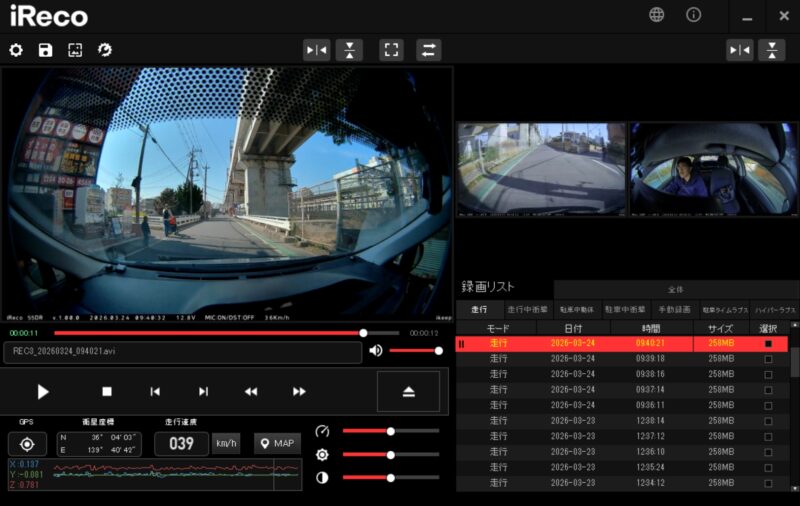Click the screenshot capture icon
The height and width of the screenshot is (506, 800).
pos(75,50)
